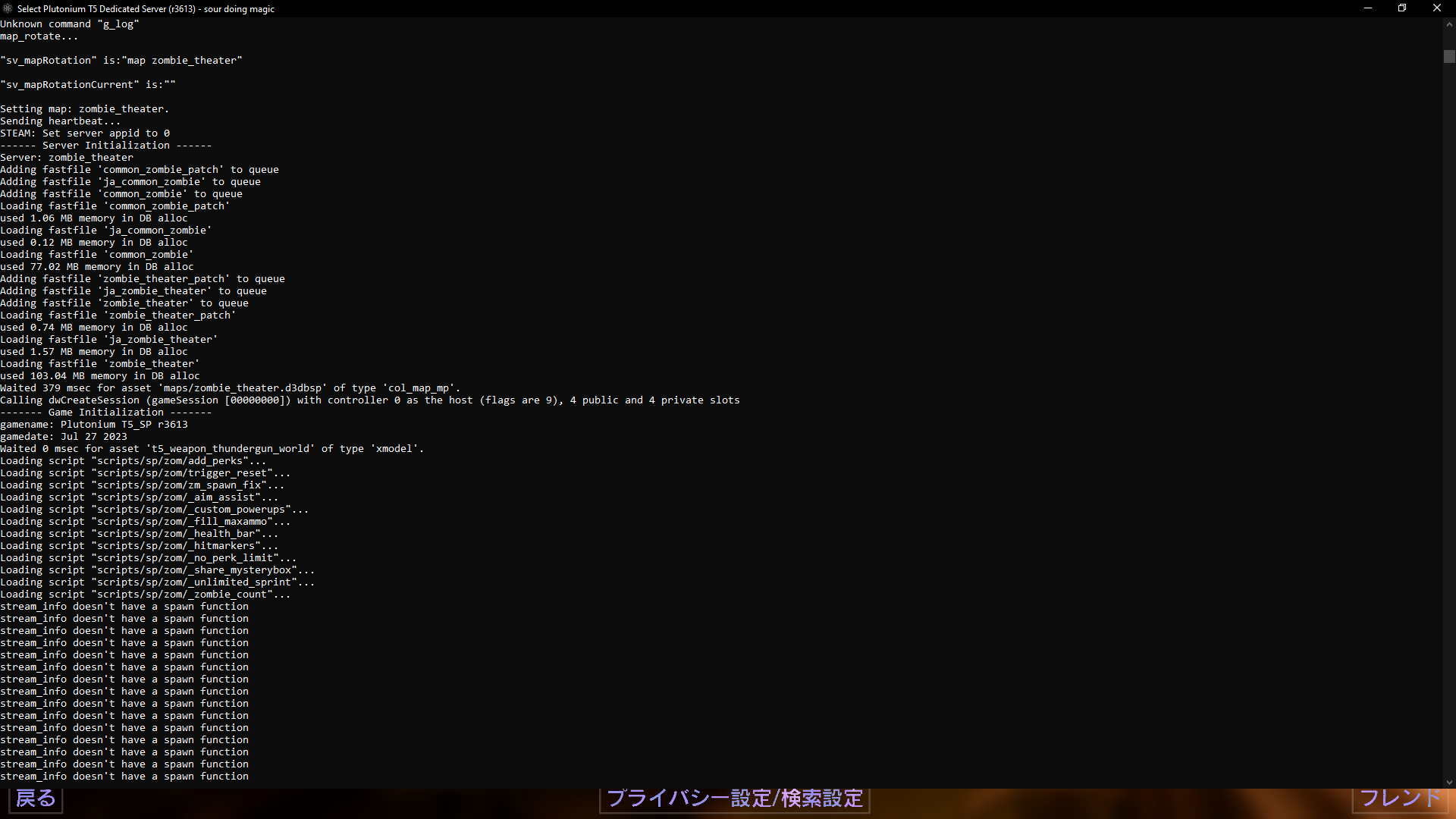This screenshot has width=1456, height=819.
Task: Click the 'Sending heartbeat...' line
Action: 61,121
